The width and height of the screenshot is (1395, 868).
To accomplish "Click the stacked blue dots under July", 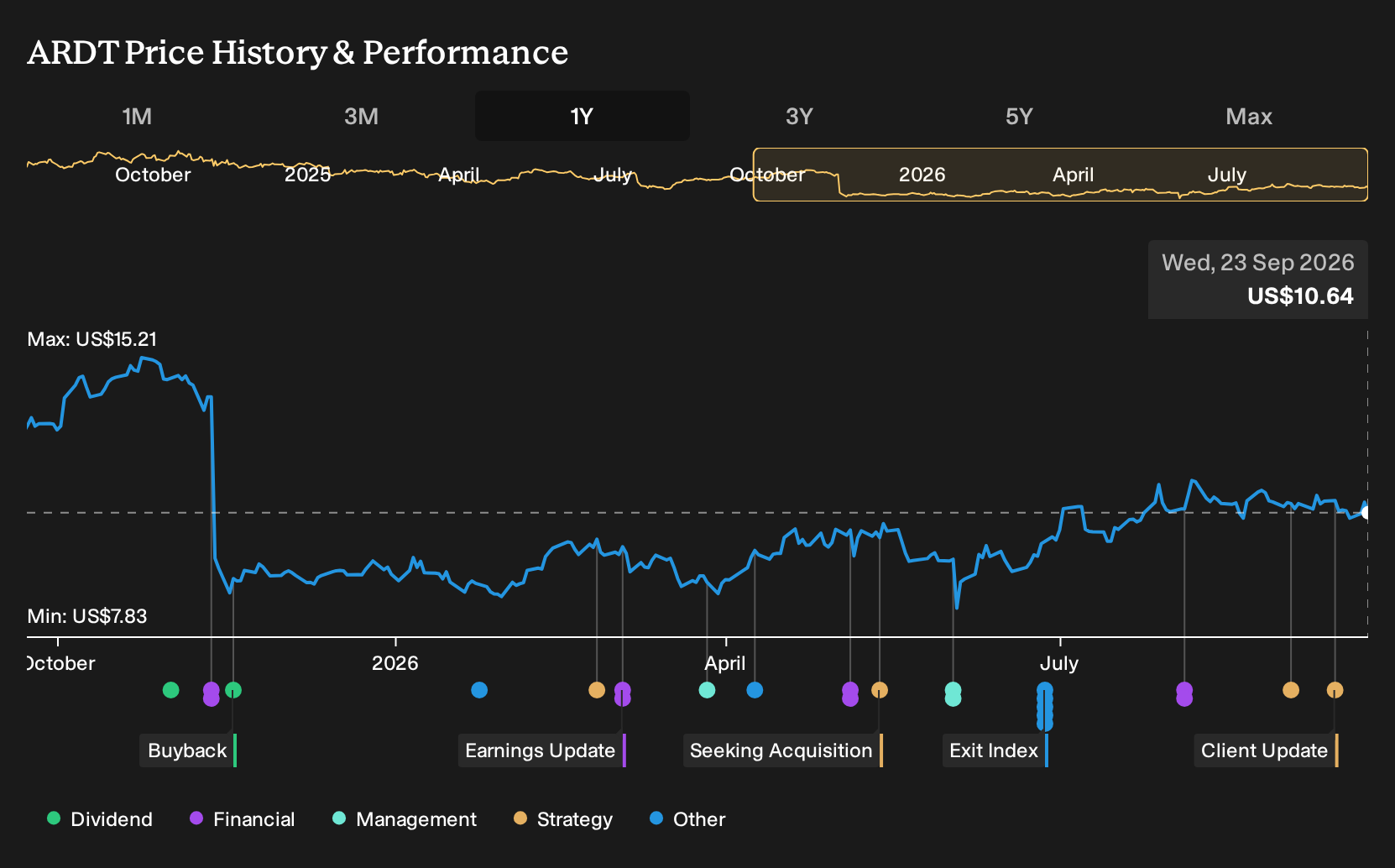I will pos(1044,707).
